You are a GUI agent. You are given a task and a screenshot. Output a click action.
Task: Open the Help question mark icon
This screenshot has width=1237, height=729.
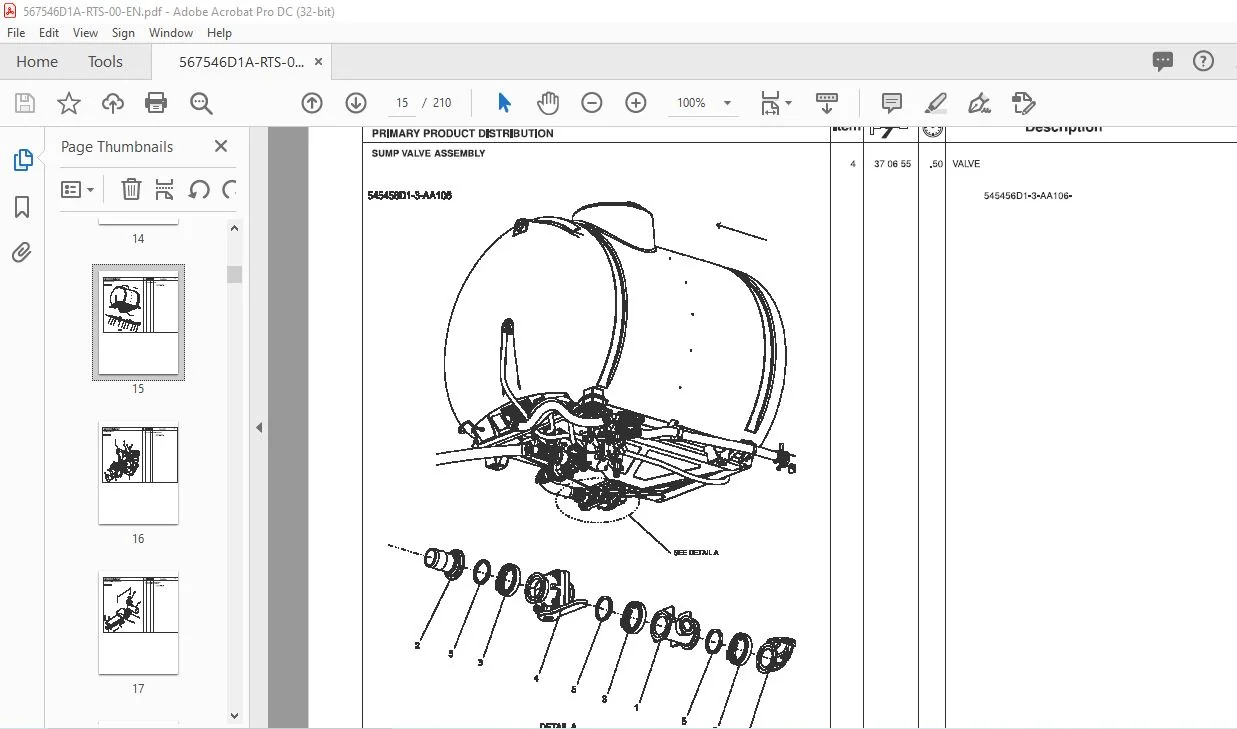[x=1204, y=61]
